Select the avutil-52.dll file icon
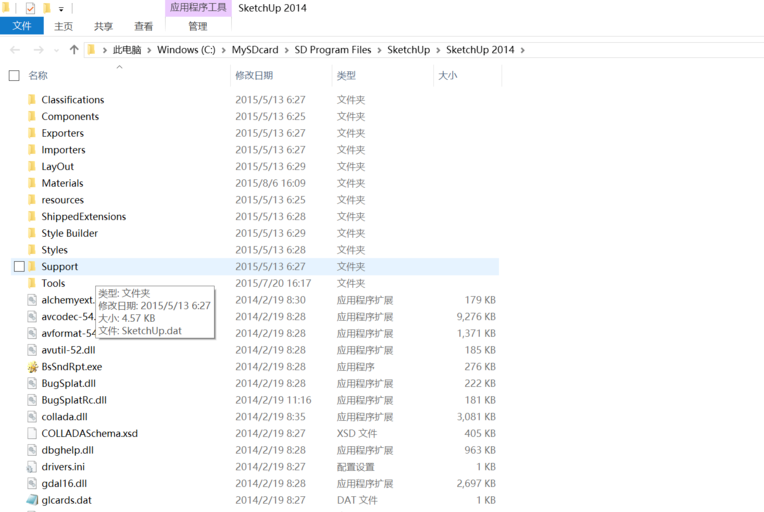 [x=32, y=350]
